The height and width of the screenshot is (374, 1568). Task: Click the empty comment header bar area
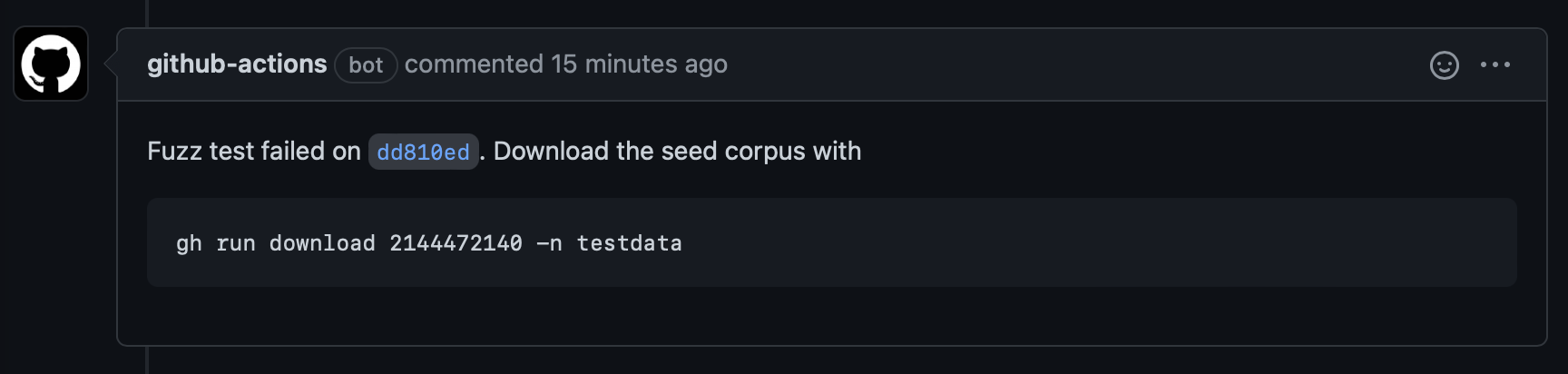point(1071,64)
